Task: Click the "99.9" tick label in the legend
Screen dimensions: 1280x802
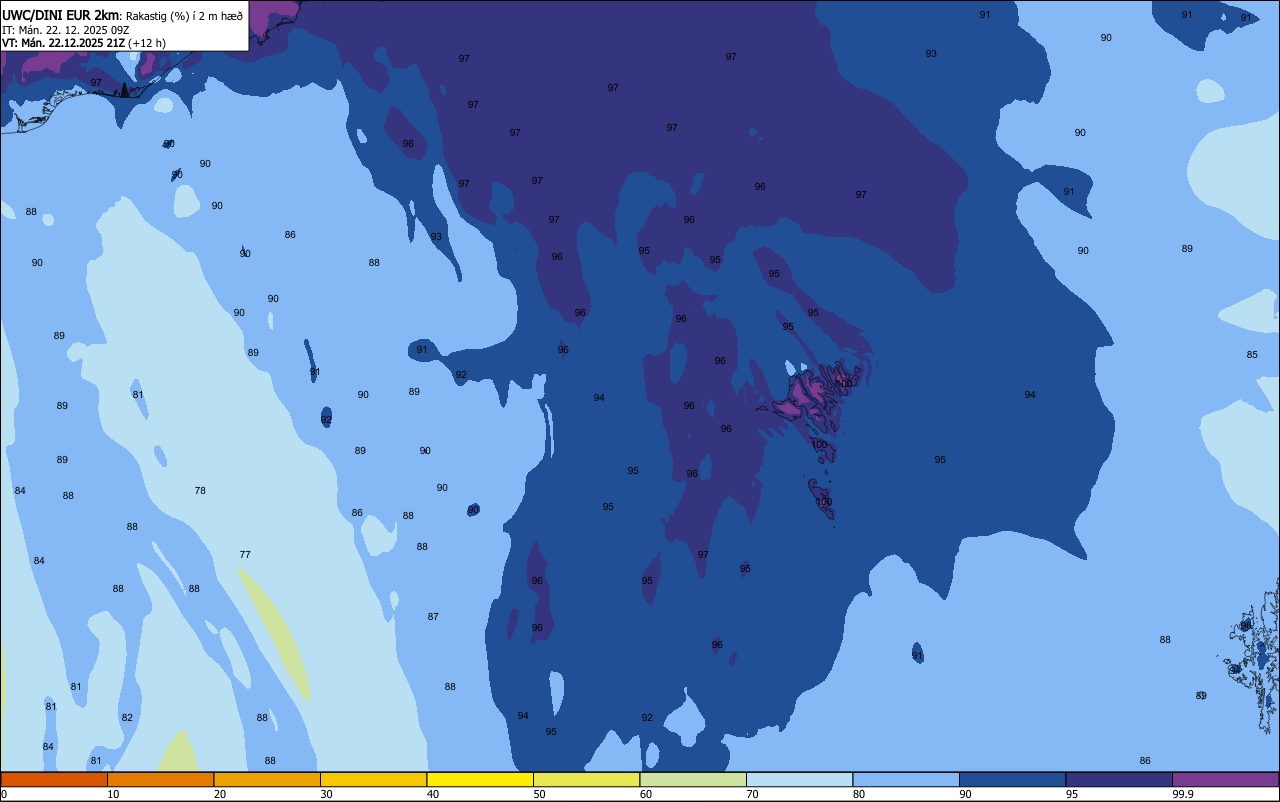Action: (1183, 794)
